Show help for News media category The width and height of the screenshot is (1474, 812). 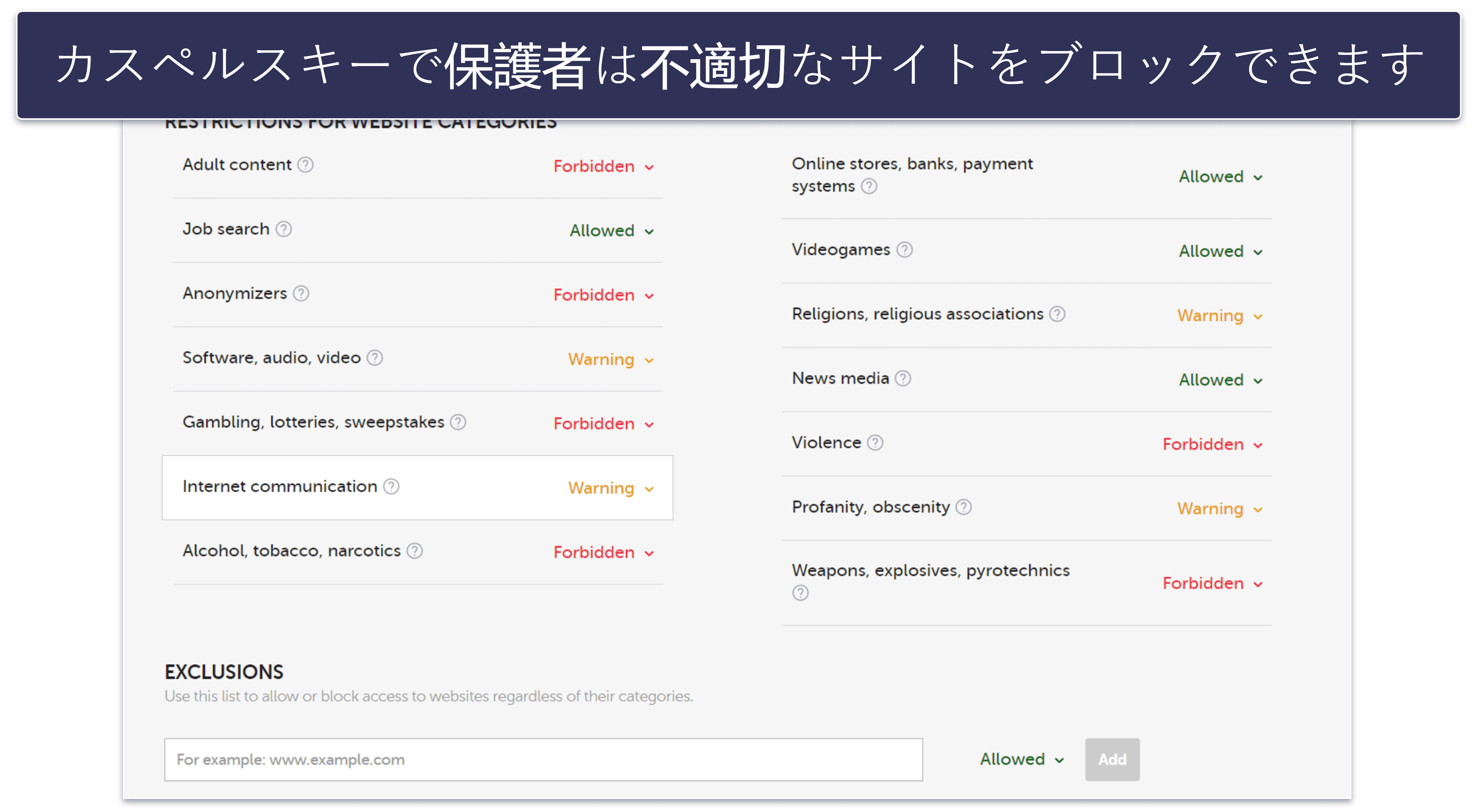click(x=903, y=378)
